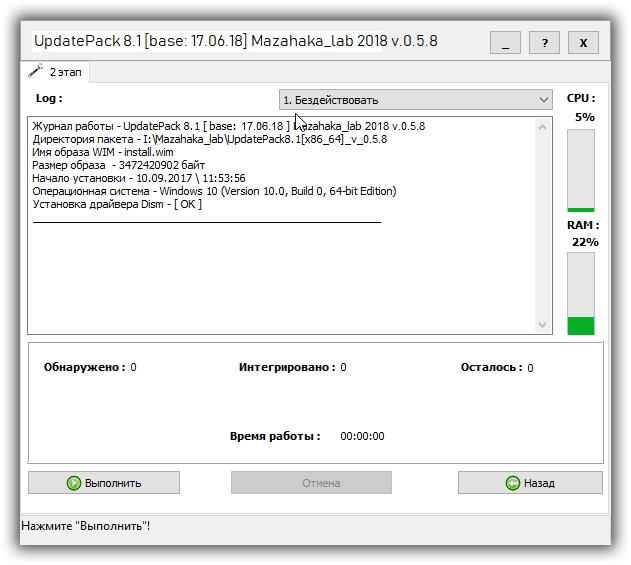Screen dimensions: 631x565
Task: Click log line 'Начало установки - 10.09.2017'
Action: tap(139, 178)
